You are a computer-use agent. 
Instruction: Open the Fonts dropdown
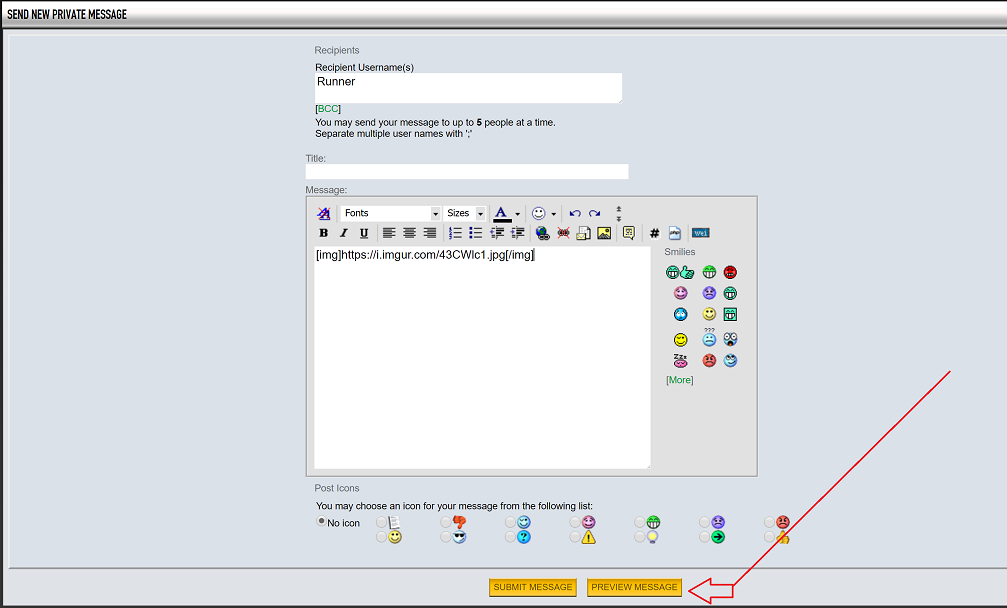pos(435,213)
